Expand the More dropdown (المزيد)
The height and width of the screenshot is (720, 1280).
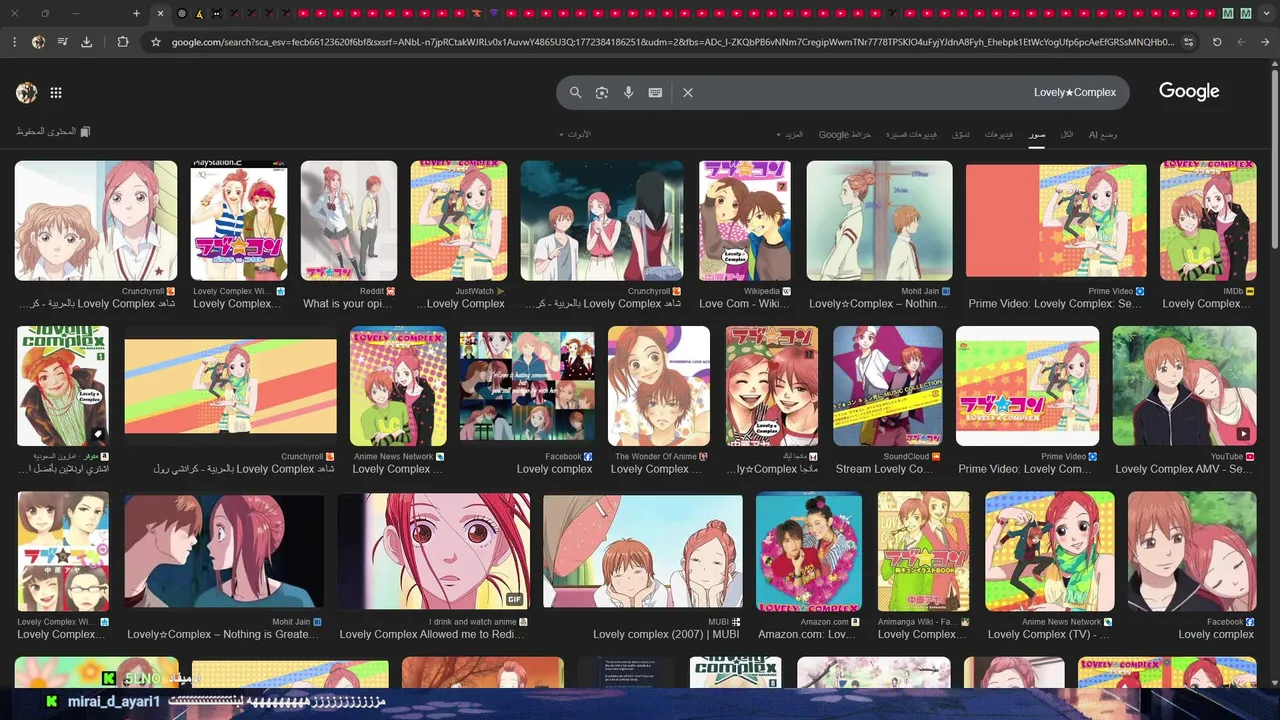pos(790,134)
